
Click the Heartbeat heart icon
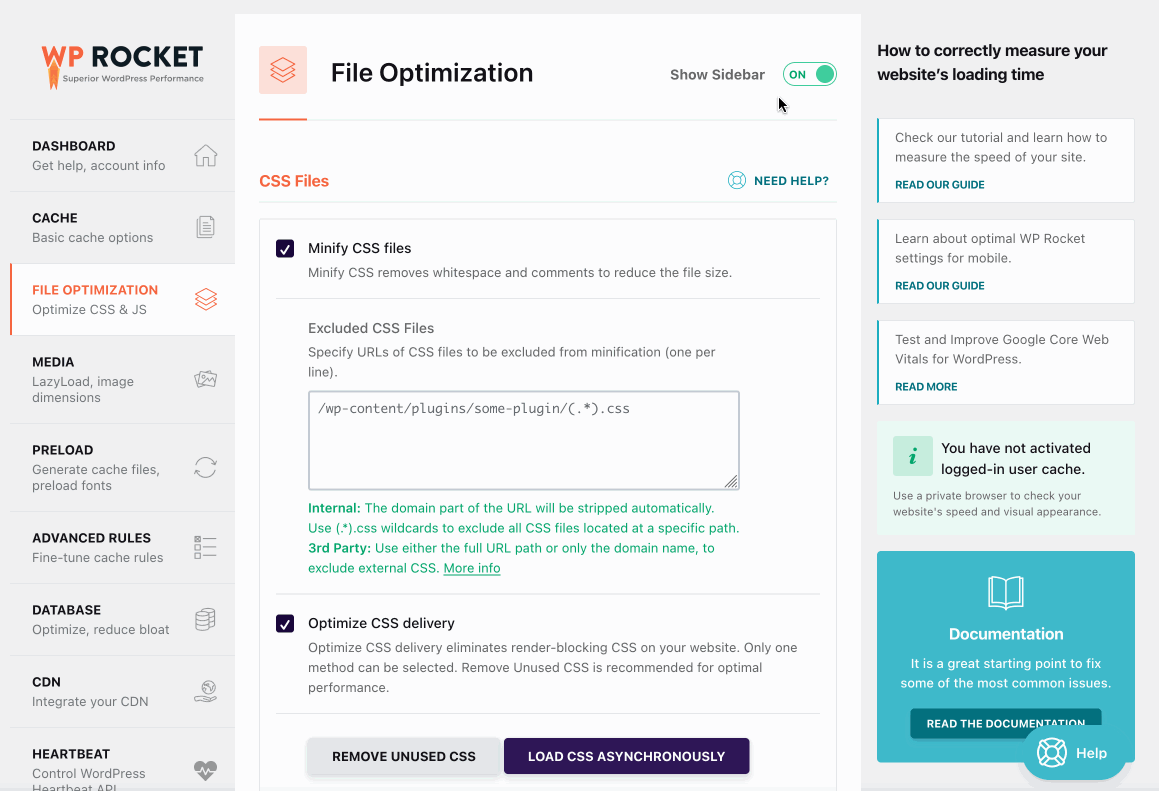pyautogui.click(x=205, y=770)
